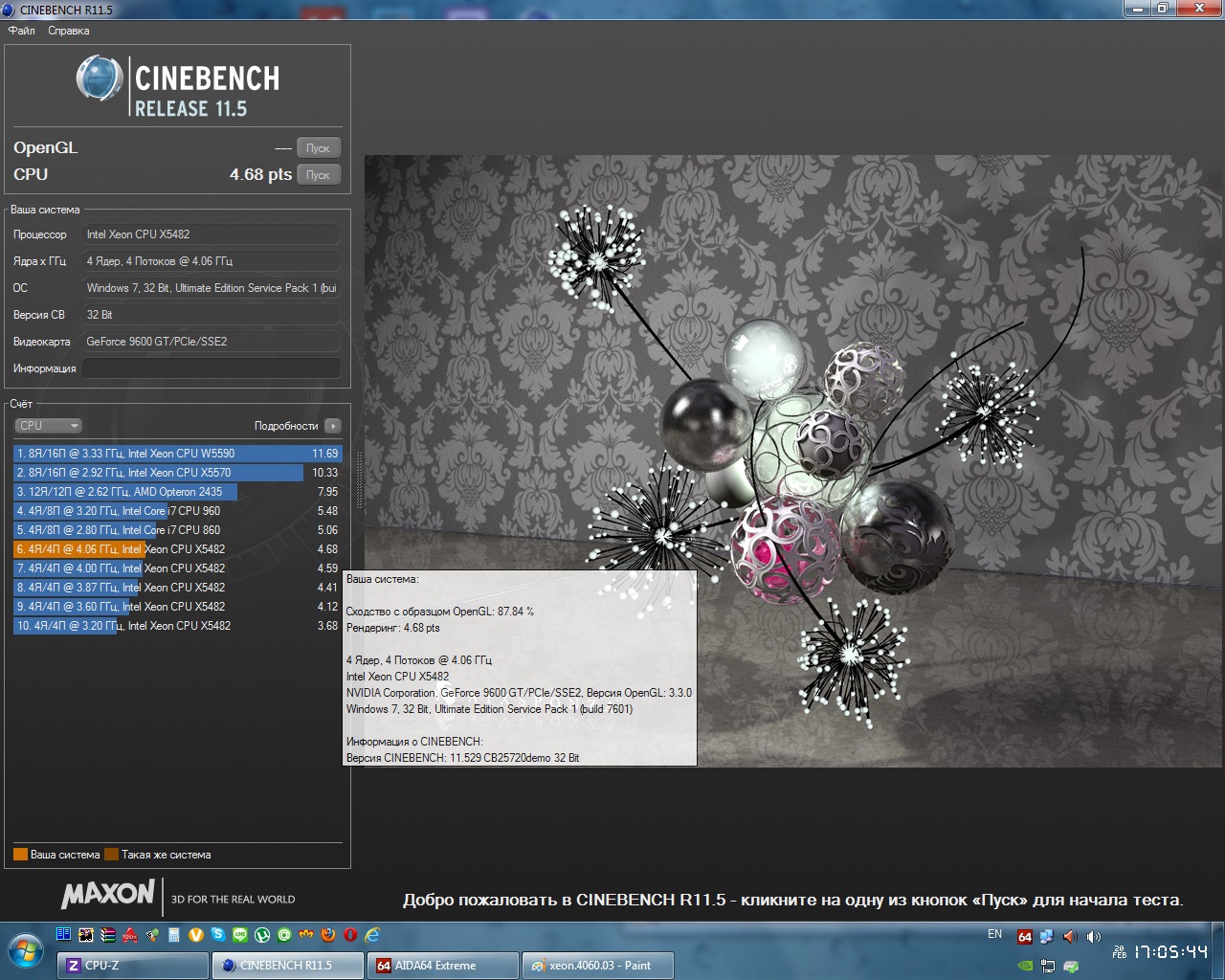This screenshot has height=980, width=1225.
Task: Click the wired network connection tray icon
Action: point(1048,966)
